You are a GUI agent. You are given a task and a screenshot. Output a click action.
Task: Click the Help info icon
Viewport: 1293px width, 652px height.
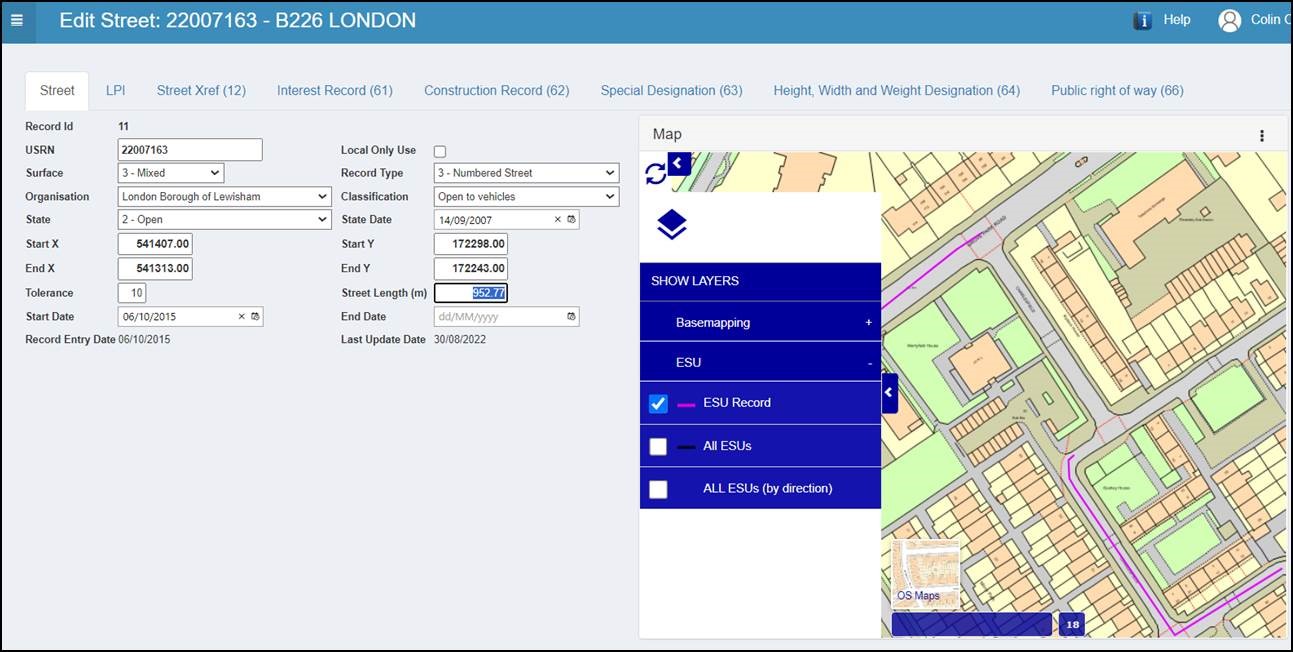point(1142,20)
